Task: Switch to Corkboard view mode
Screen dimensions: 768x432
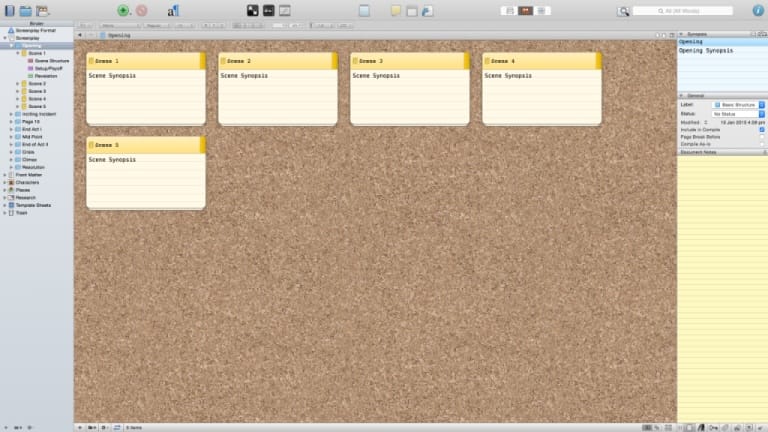Action: (525, 11)
